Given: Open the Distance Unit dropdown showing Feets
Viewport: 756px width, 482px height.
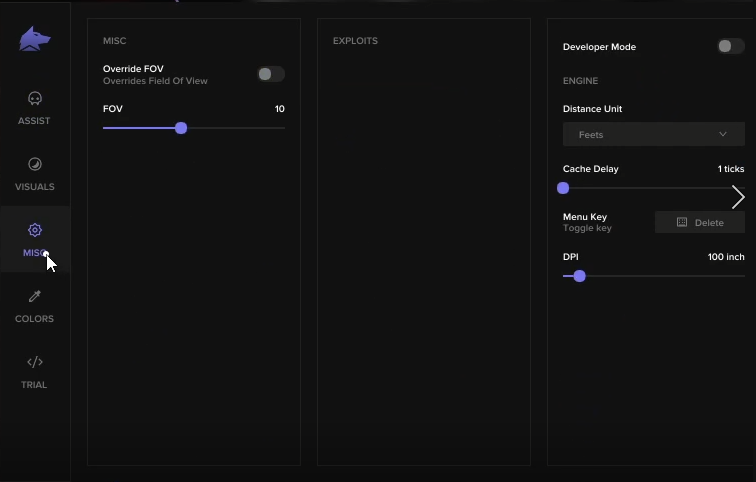Looking at the screenshot, I should click(x=653, y=134).
